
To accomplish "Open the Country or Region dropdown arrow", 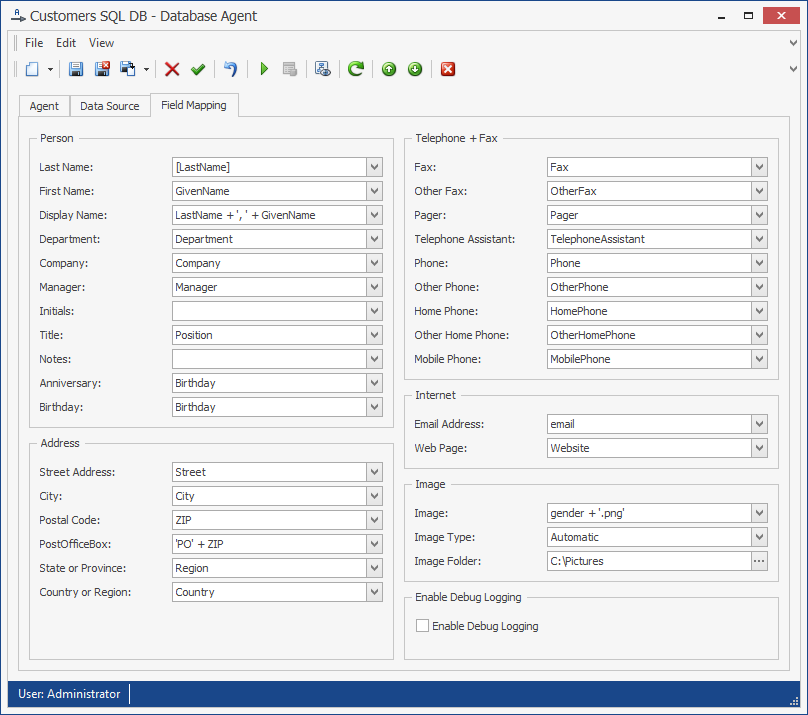I will [375, 592].
